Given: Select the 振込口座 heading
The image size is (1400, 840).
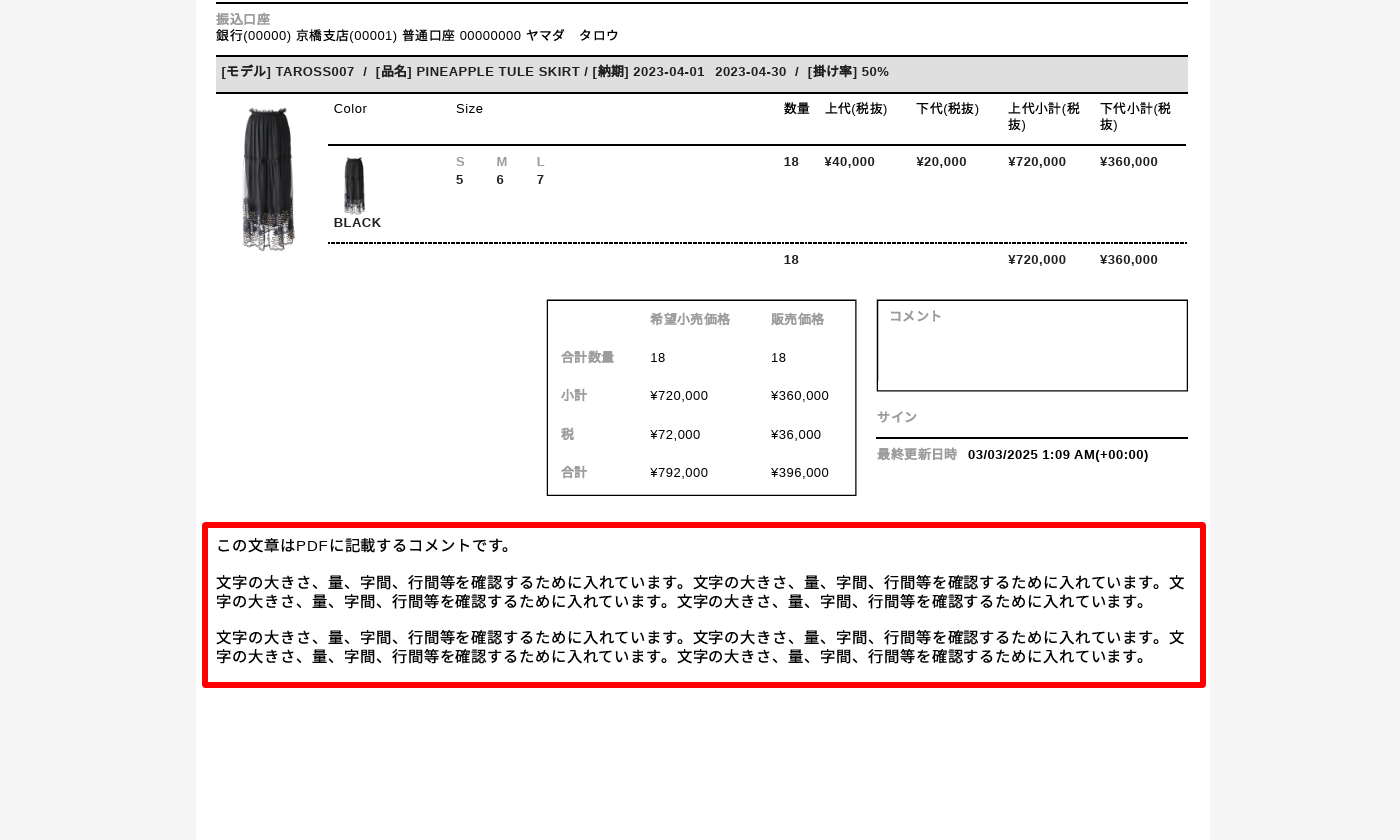Looking at the screenshot, I should pos(243,19).
